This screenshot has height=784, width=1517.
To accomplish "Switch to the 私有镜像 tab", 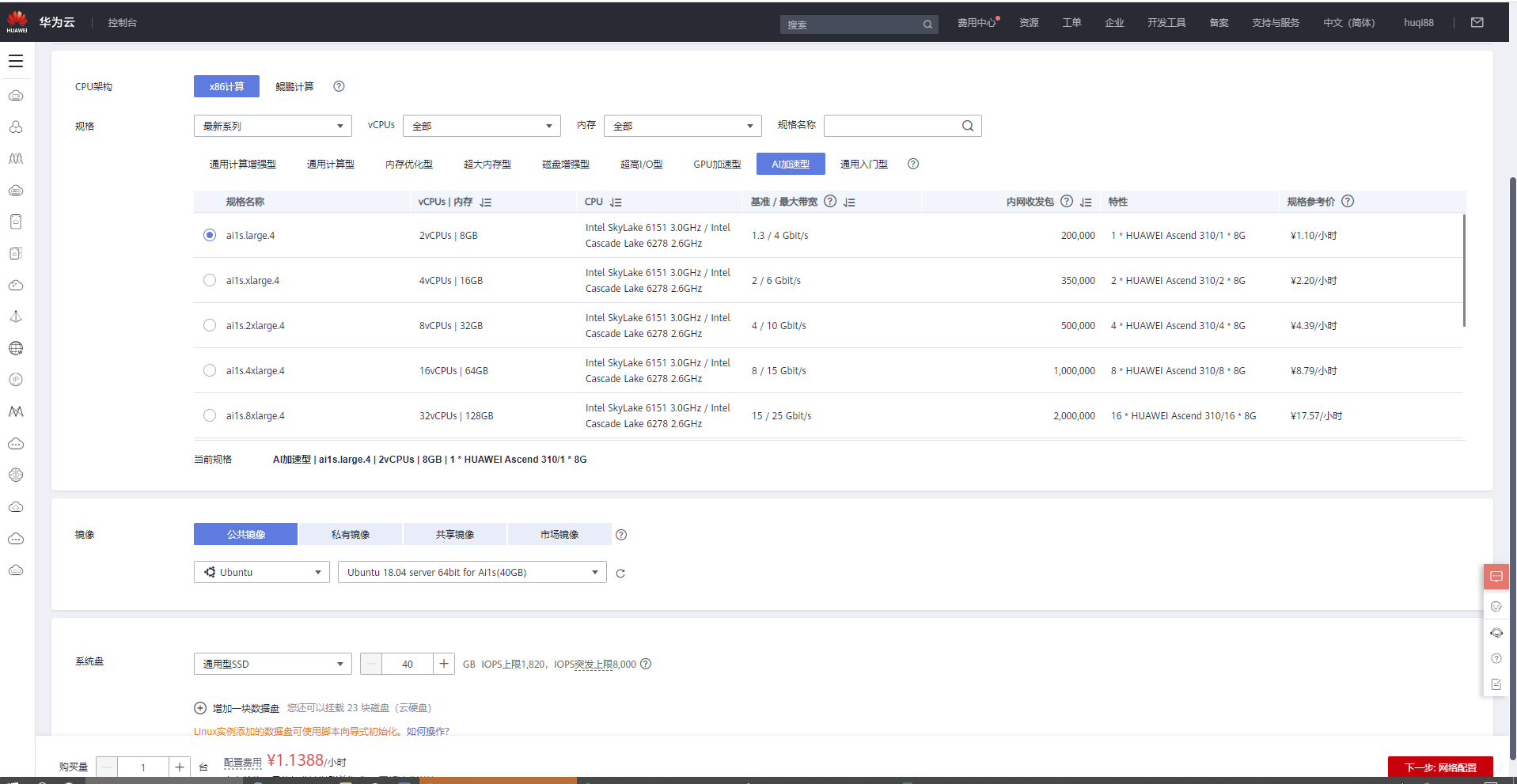I will pos(351,535).
